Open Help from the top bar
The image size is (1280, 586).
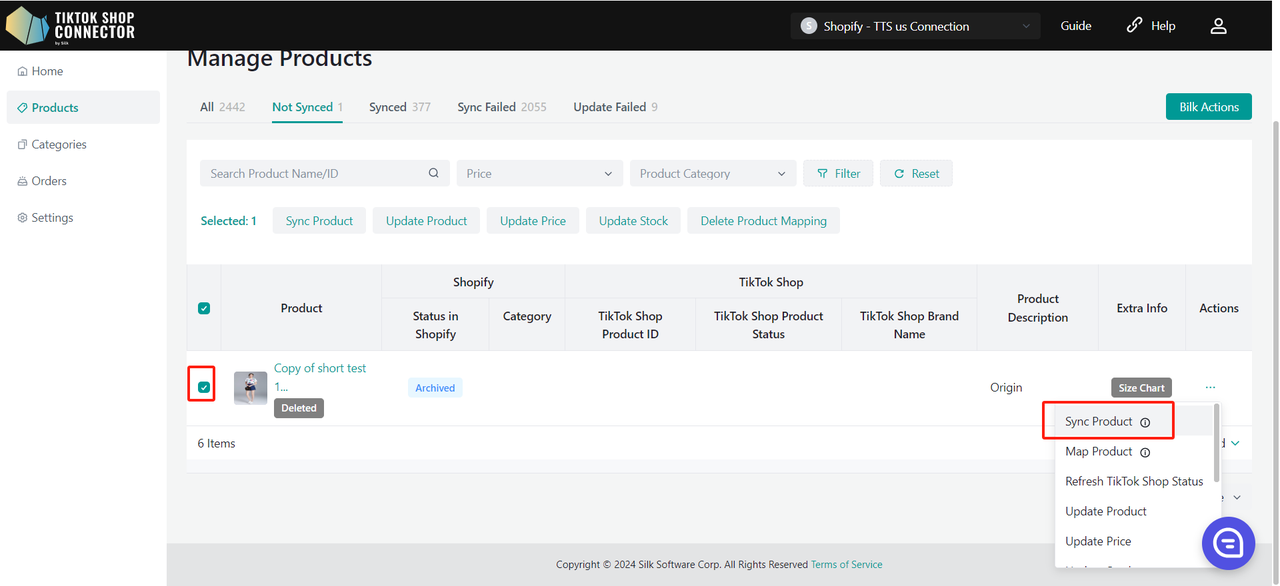coord(1151,26)
